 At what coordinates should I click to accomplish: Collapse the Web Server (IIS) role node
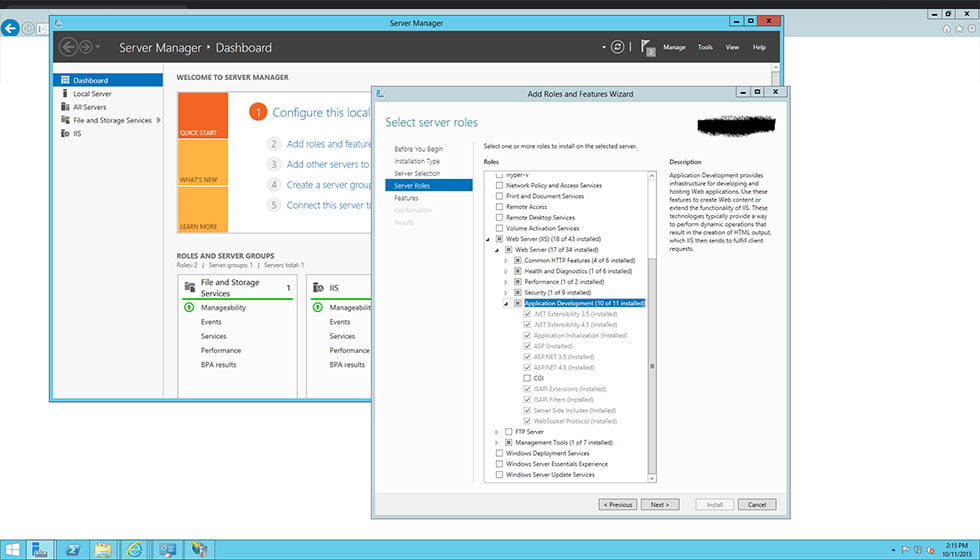click(488, 239)
